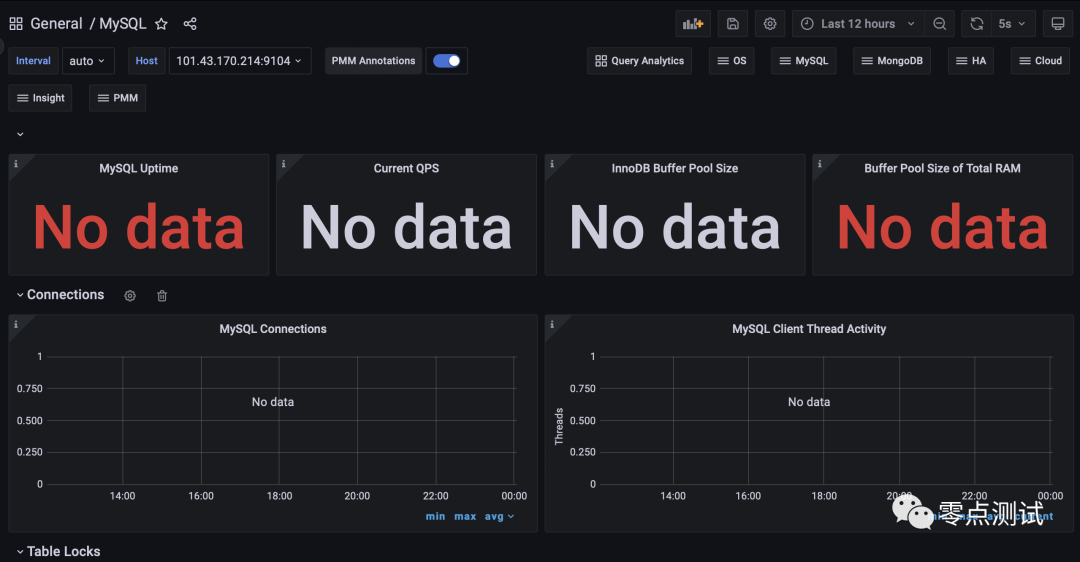
Task: Open the MongoDB dashboards menu
Action: click(x=892, y=61)
